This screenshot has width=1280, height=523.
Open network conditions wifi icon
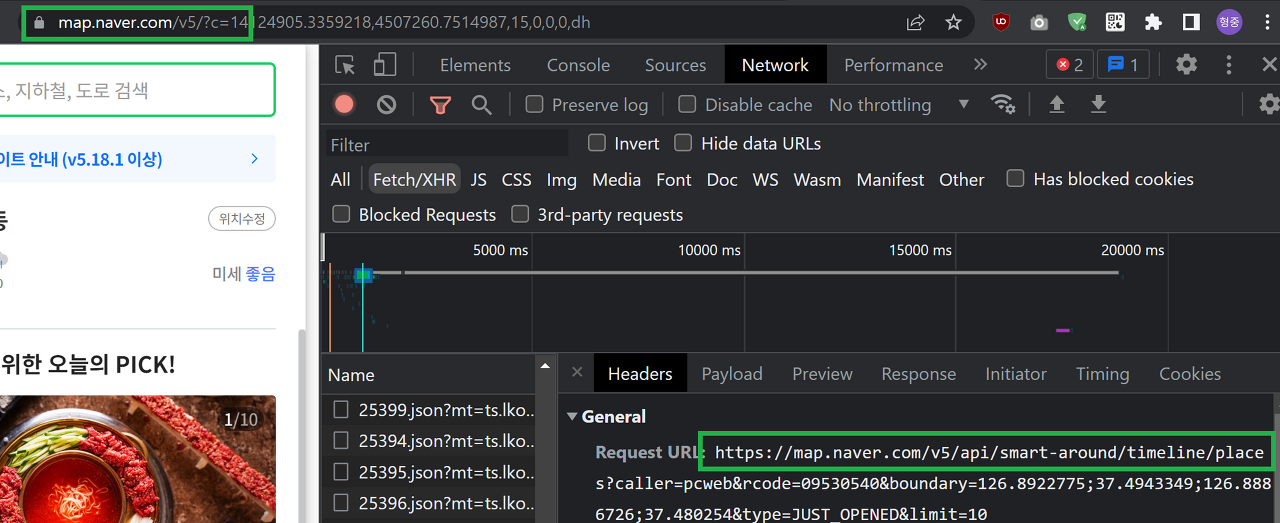(x=1002, y=104)
